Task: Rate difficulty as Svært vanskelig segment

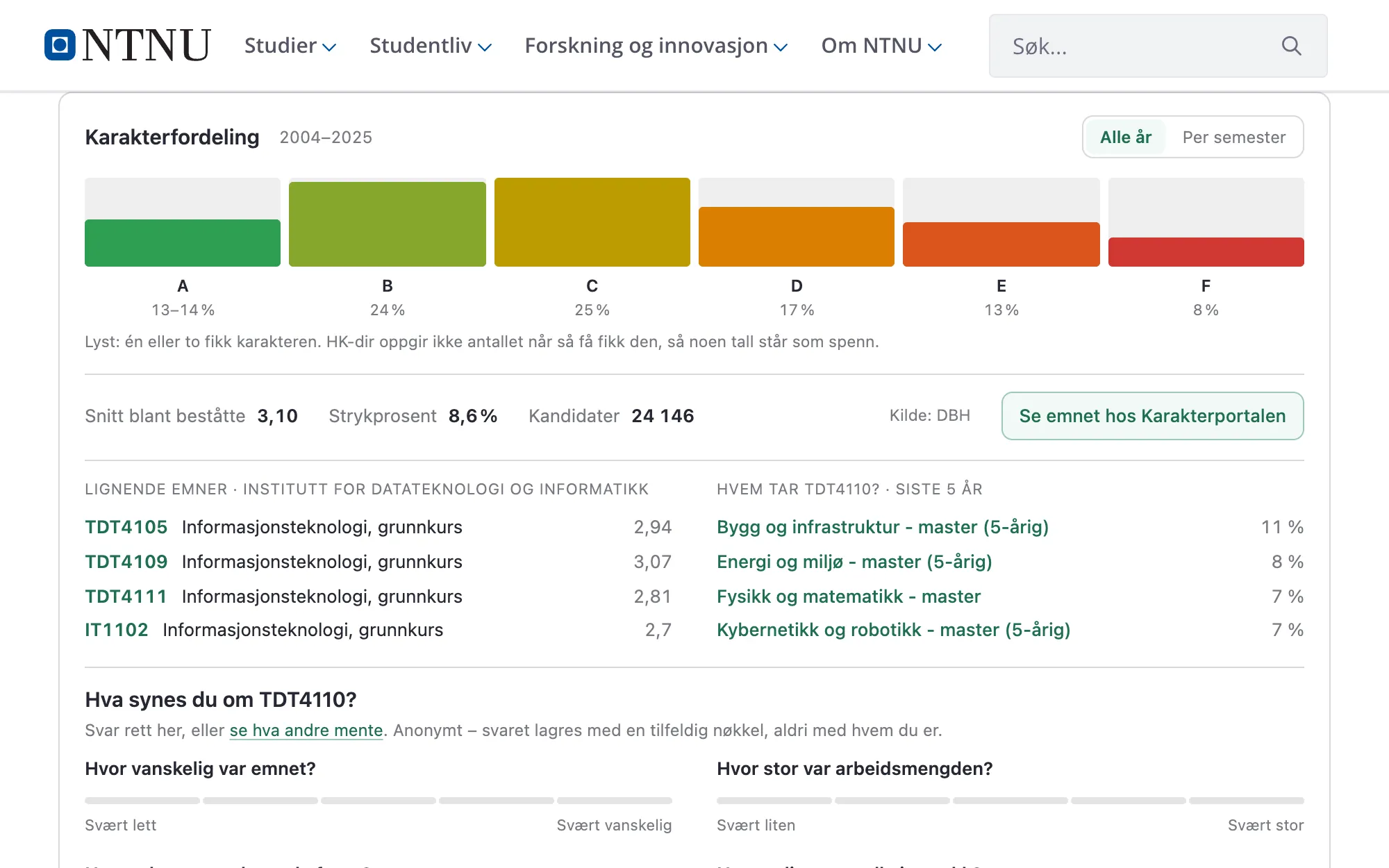Action: point(615,801)
